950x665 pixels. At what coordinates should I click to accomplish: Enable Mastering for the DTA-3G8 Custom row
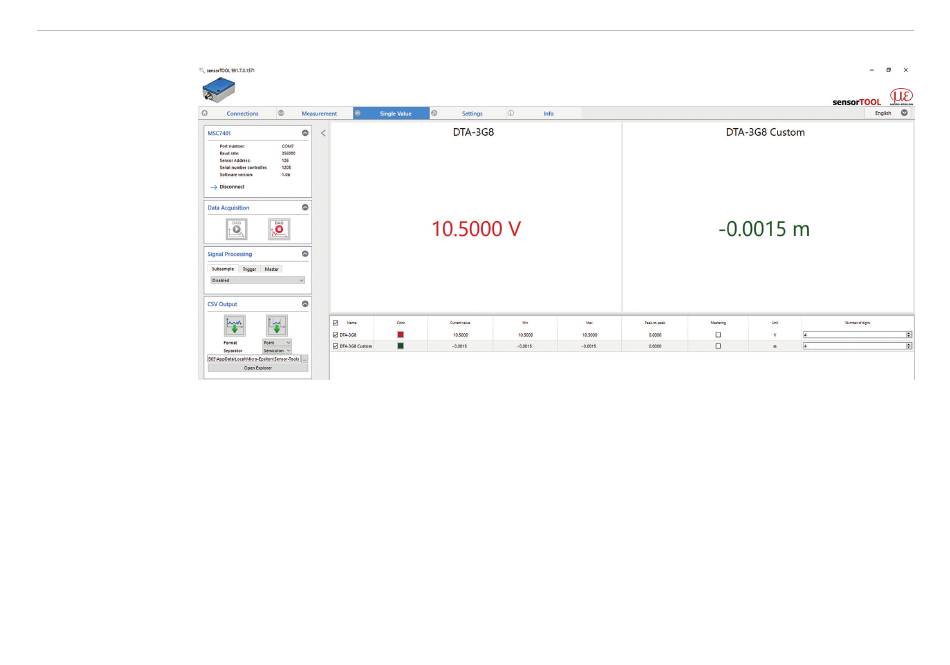718,346
